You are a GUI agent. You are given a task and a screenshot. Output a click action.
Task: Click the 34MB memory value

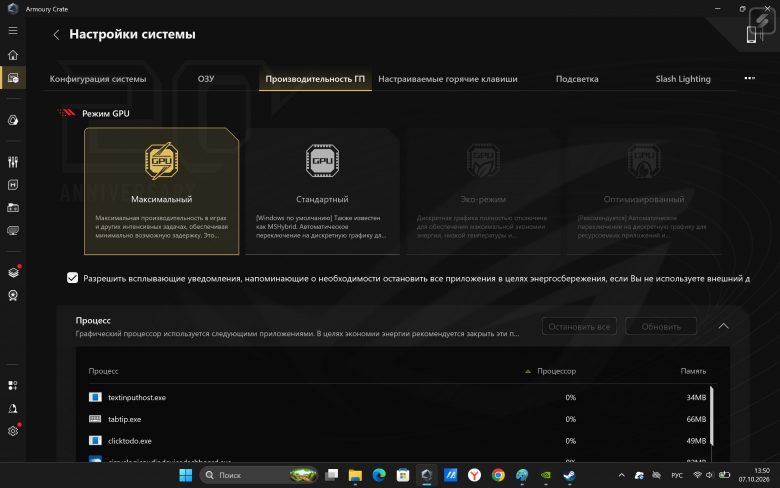pyautogui.click(x=696, y=397)
